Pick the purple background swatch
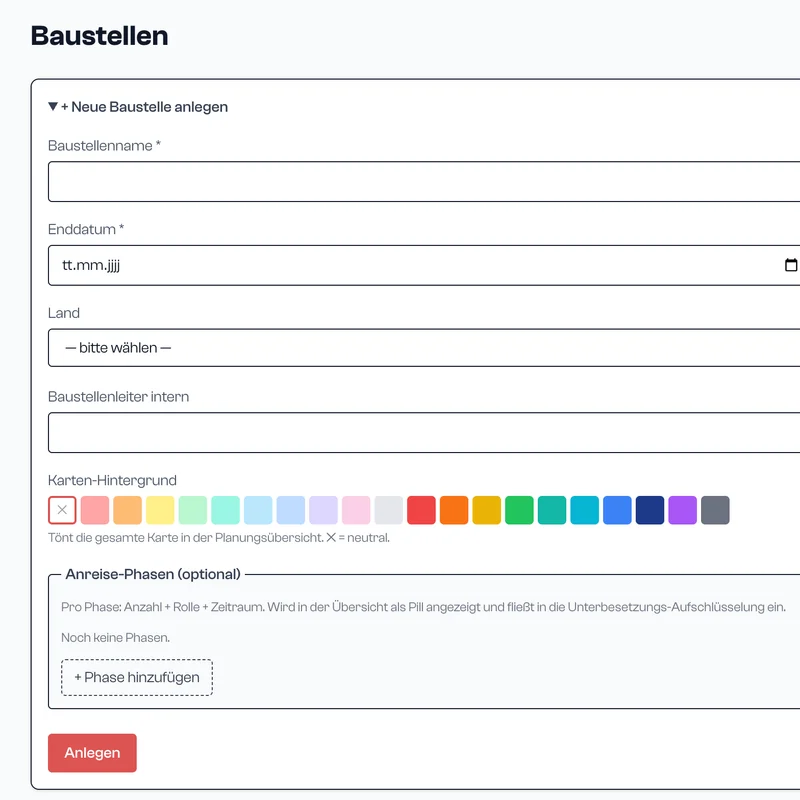Screen dimensions: 800x800 pos(683,510)
